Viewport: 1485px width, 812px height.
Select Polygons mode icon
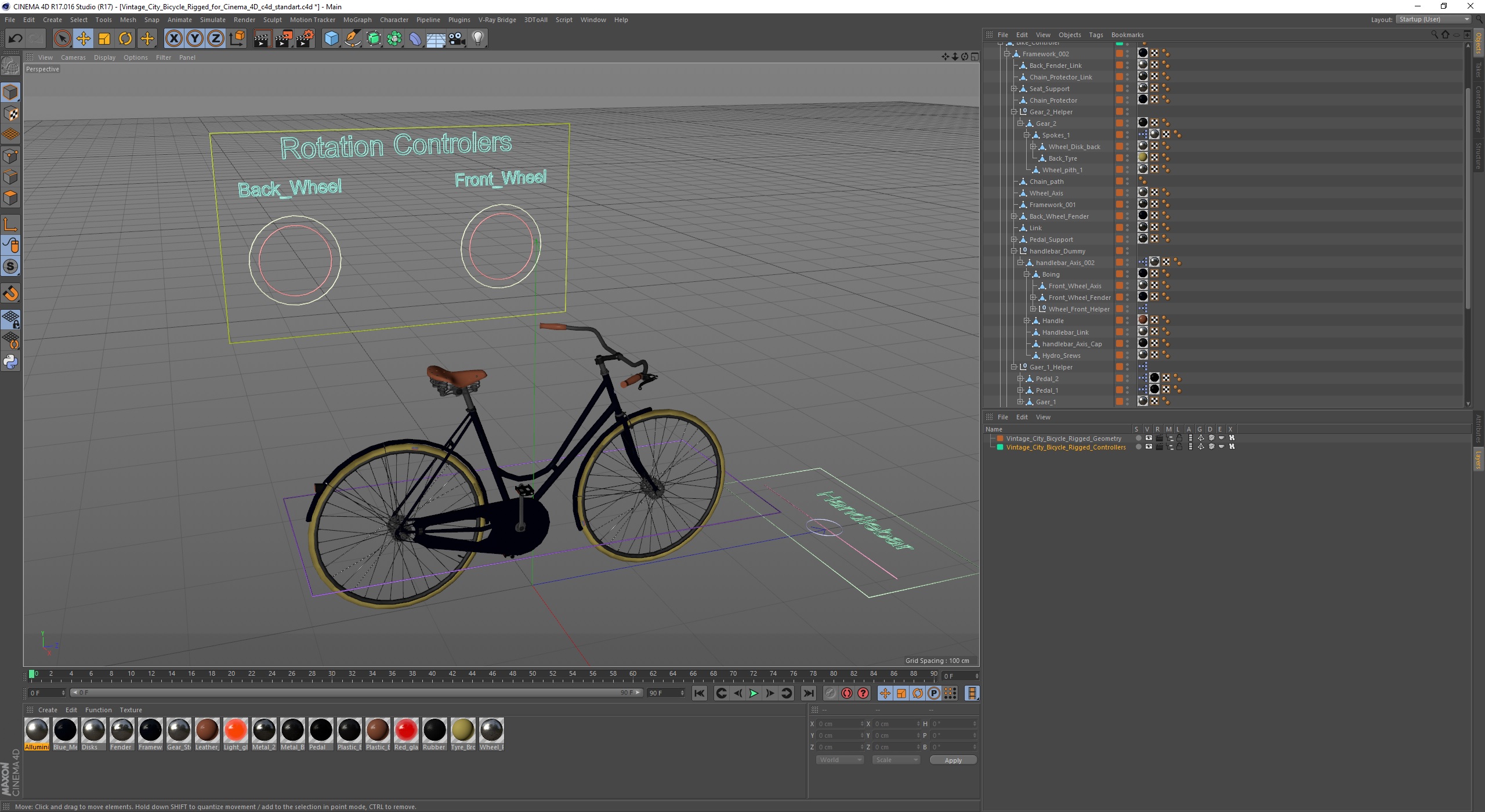tap(11, 198)
